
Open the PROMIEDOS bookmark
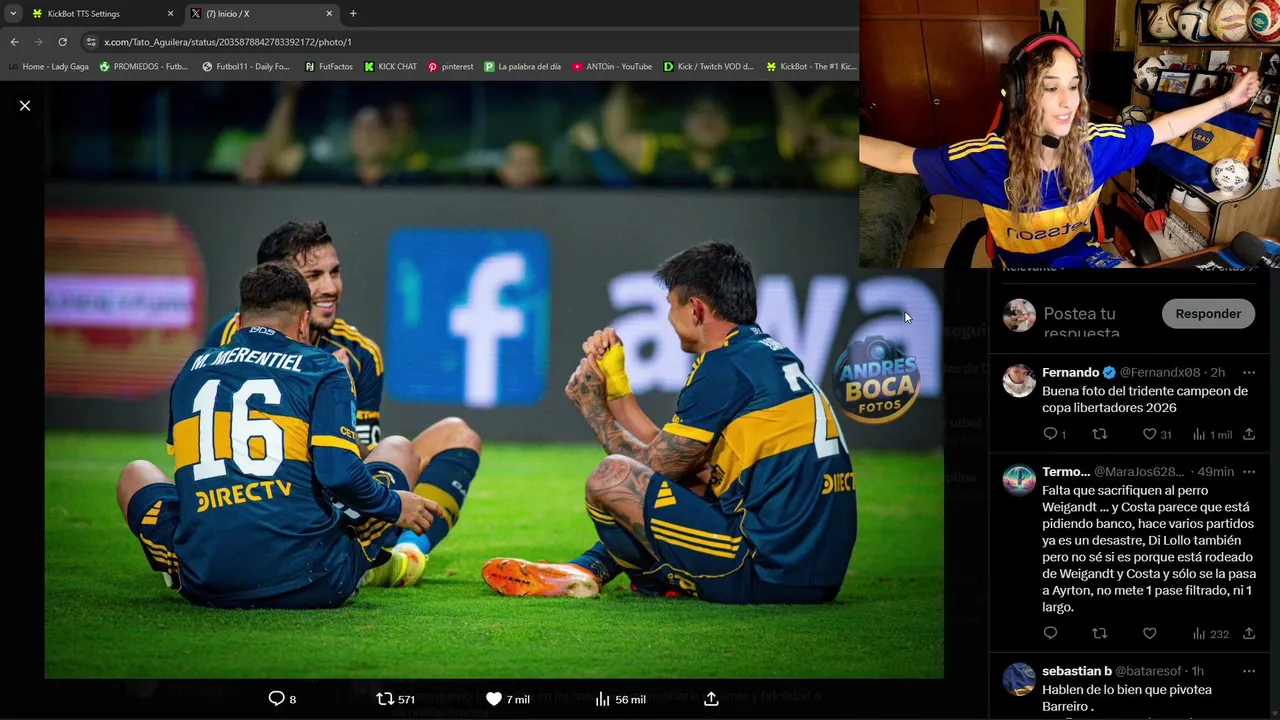coord(144,67)
